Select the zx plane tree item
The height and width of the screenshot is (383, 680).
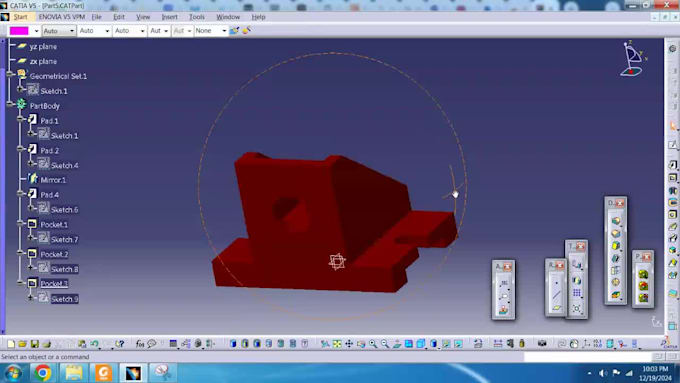[43, 62]
